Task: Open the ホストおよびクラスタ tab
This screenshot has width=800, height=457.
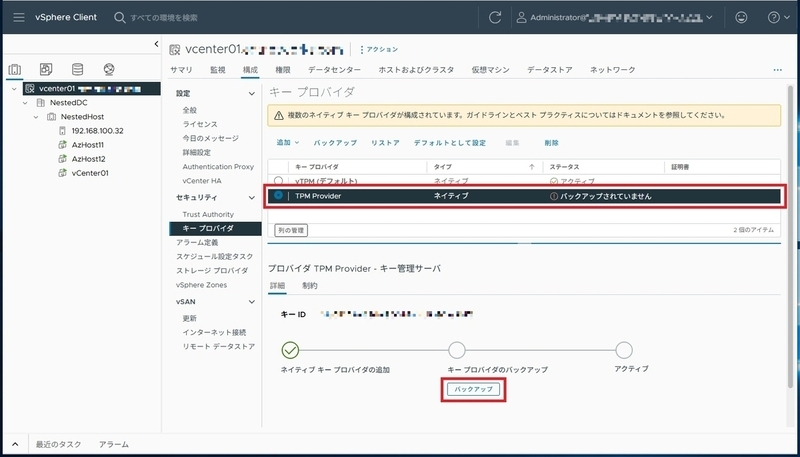Action: [x=416, y=70]
